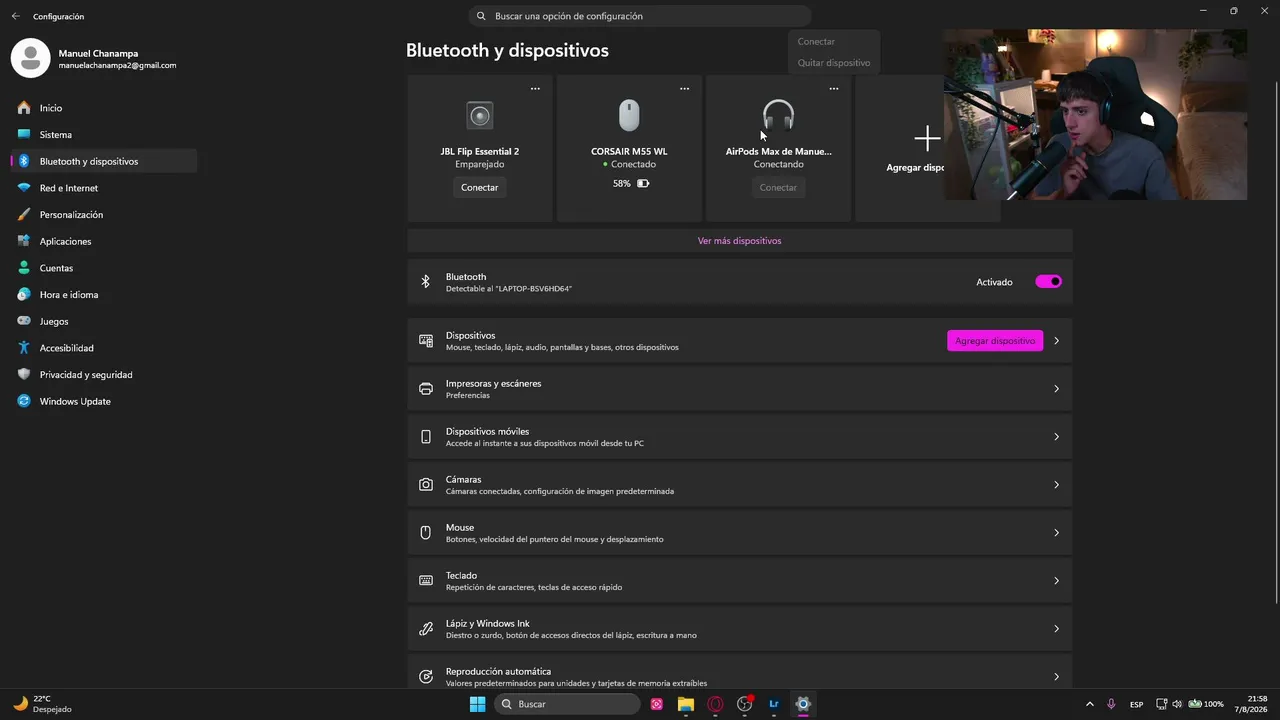
Task: Open Reproducción automática via its icon
Action: point(426,677)
